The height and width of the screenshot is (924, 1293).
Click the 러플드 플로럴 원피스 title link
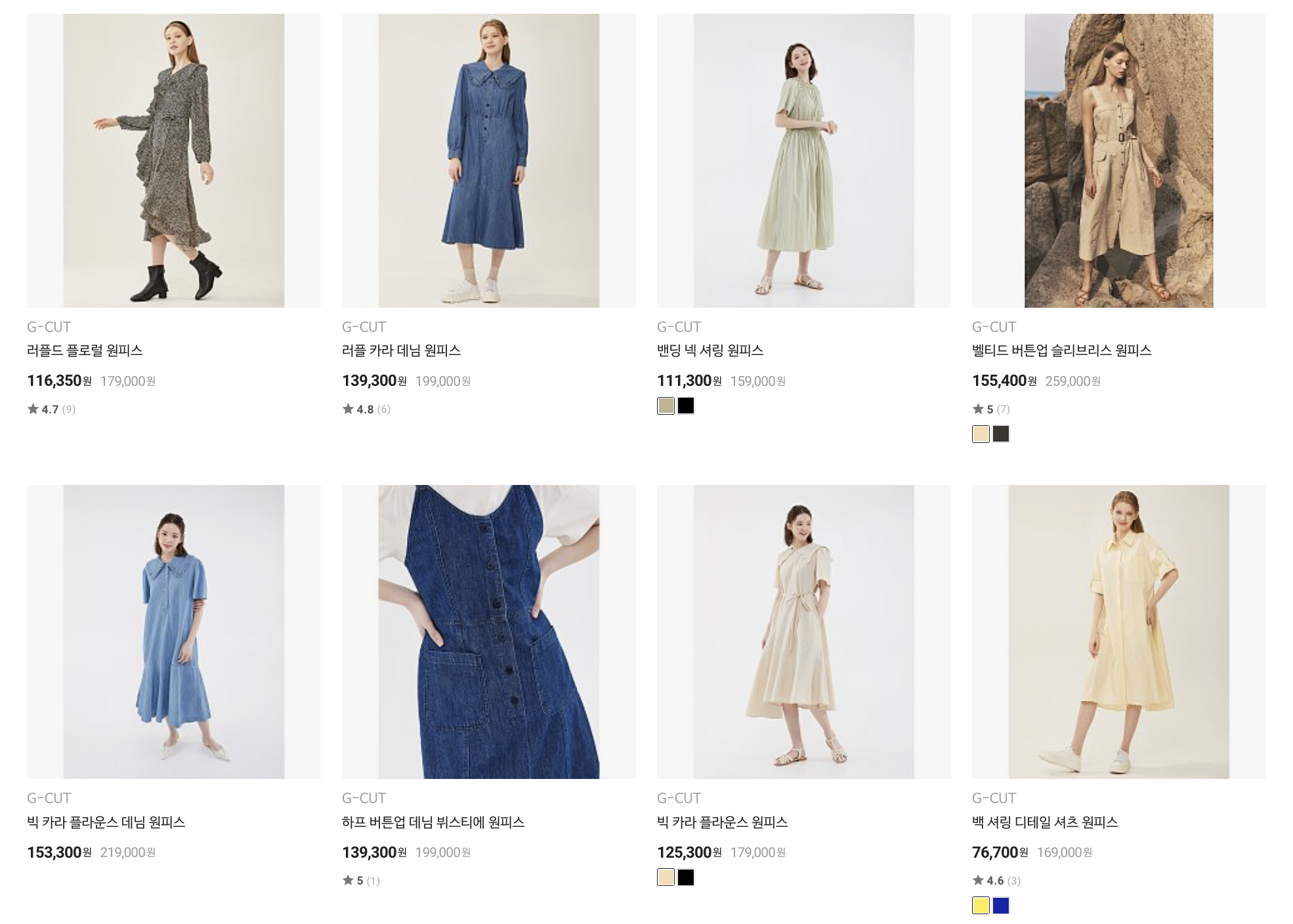click(85, 350)
